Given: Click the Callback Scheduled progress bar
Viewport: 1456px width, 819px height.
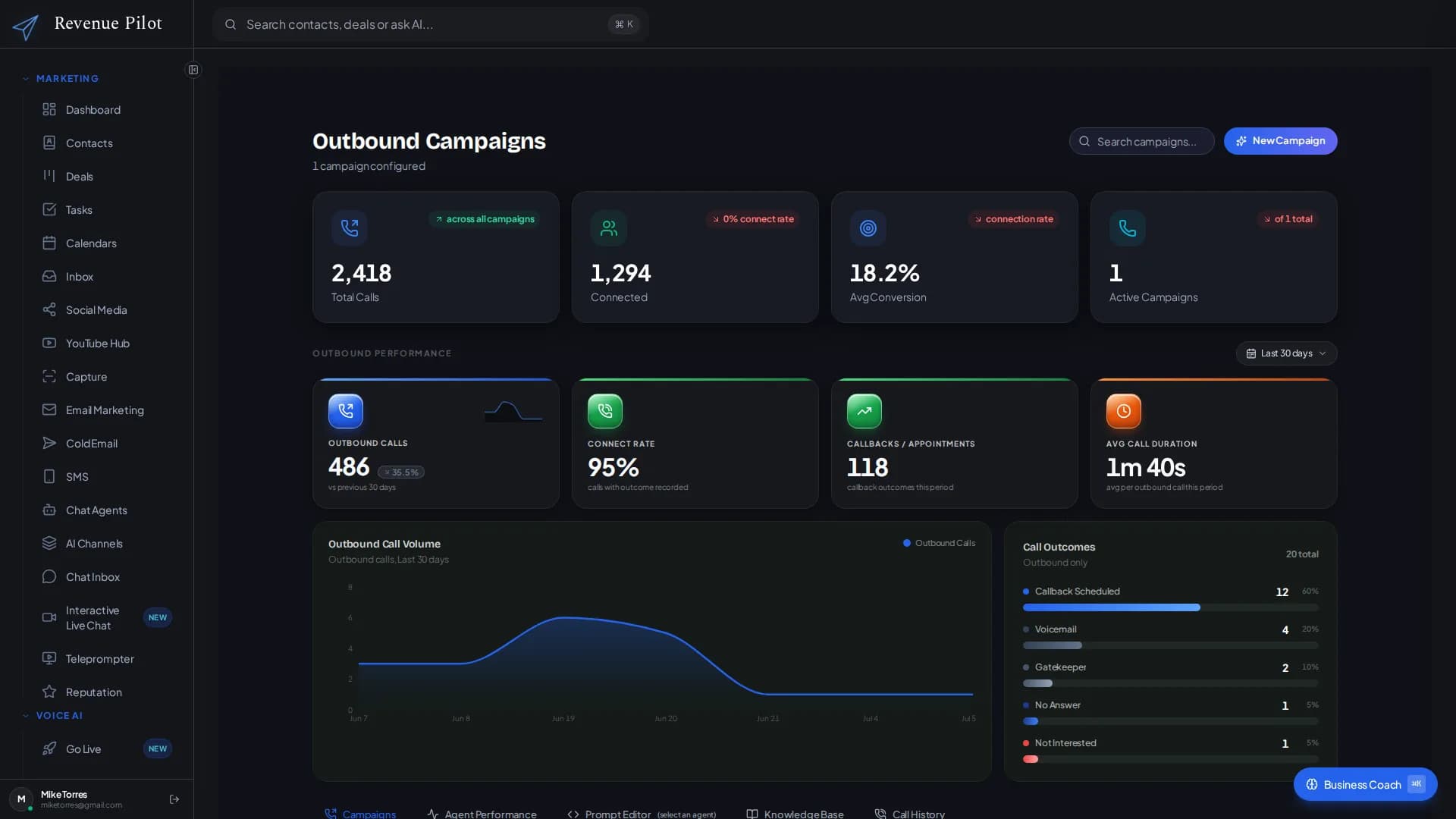Looking at the screenshot, I should pos(1171,607).
